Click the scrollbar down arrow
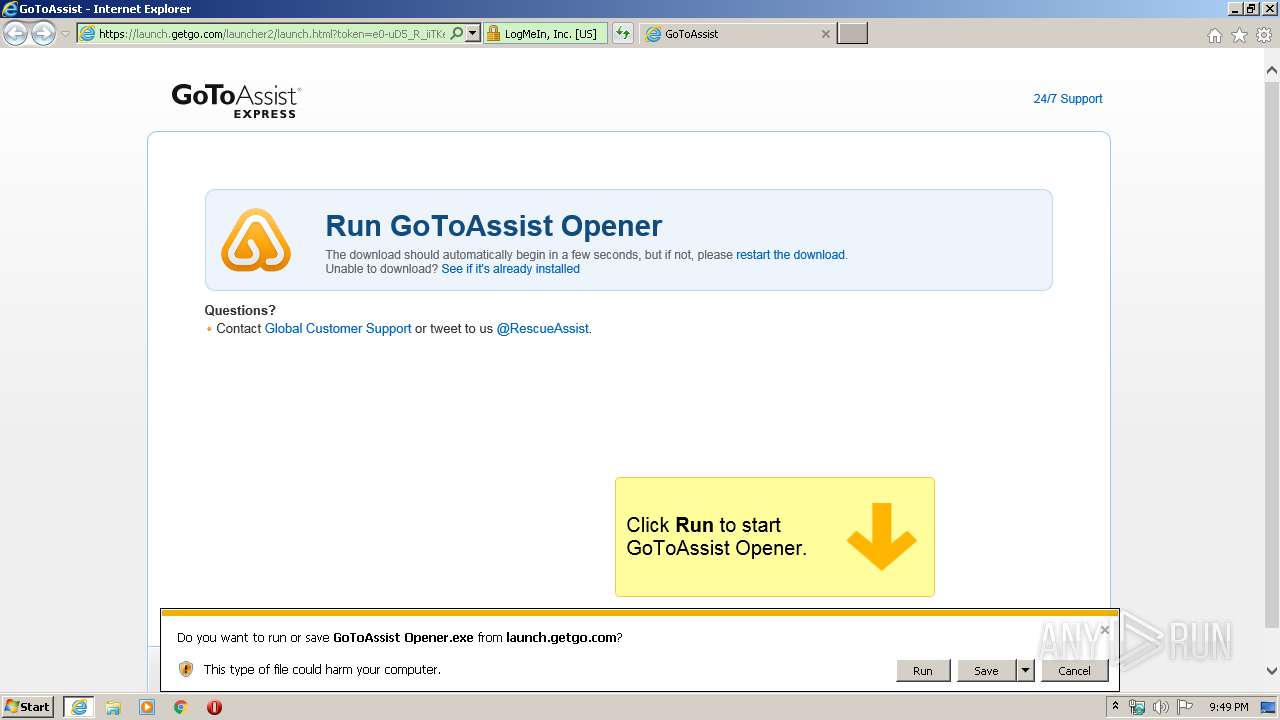This screenshot has height=720, width=1280. 1272,671
